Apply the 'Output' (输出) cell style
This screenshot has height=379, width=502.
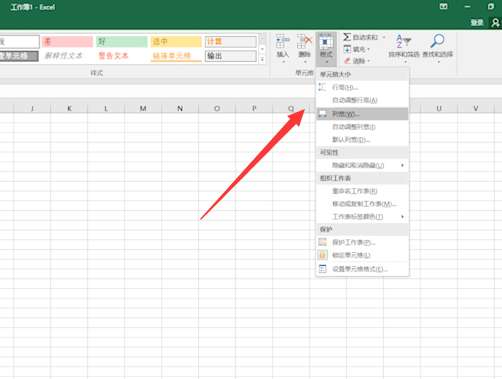tap(231, 56)
